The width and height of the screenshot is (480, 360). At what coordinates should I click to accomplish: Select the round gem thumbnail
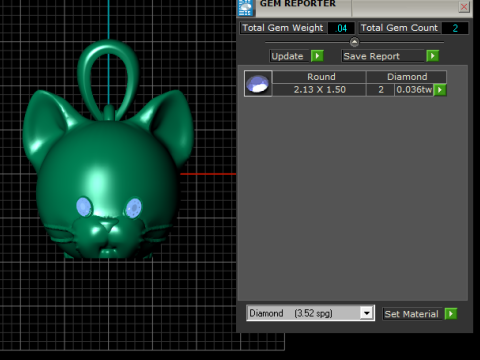point(258,83)
